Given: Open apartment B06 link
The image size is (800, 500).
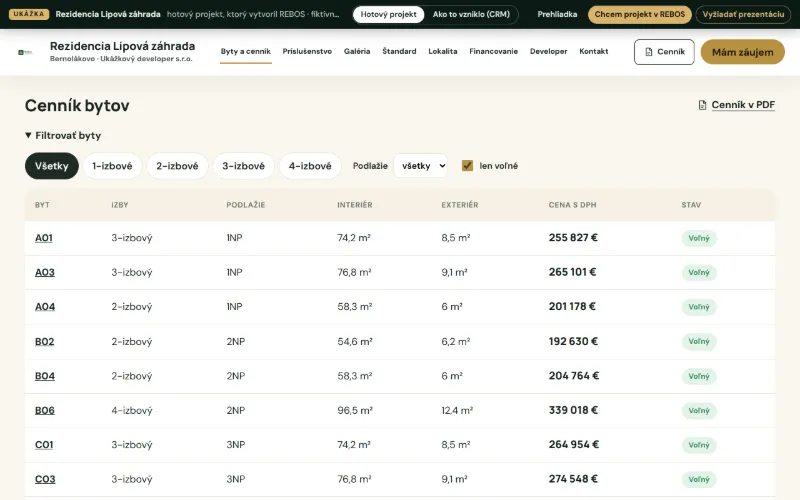Looking at the screenshot, I should [x=45, y=411].
